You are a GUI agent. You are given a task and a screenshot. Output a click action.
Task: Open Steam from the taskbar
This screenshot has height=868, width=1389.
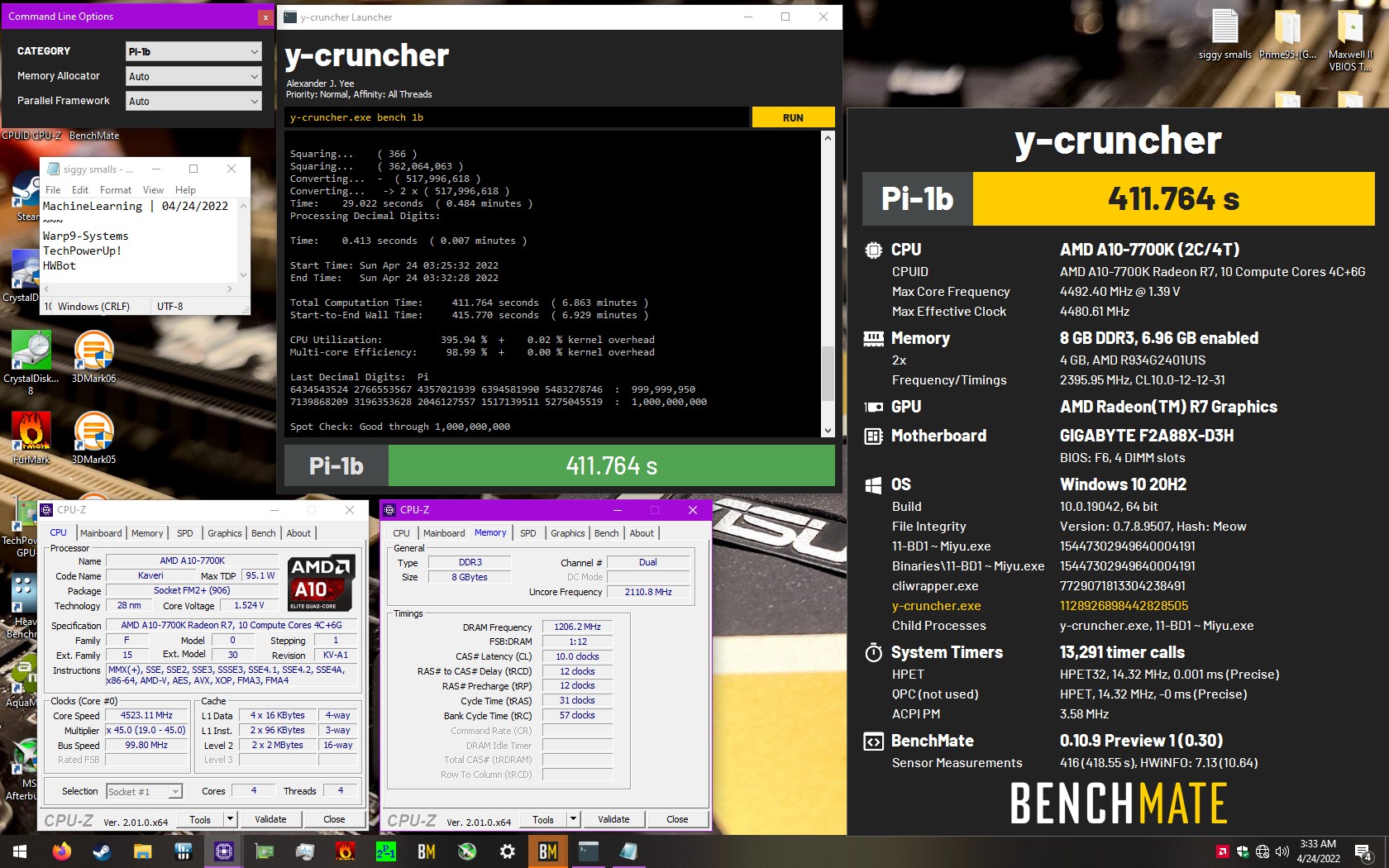(x=102, y=851)
